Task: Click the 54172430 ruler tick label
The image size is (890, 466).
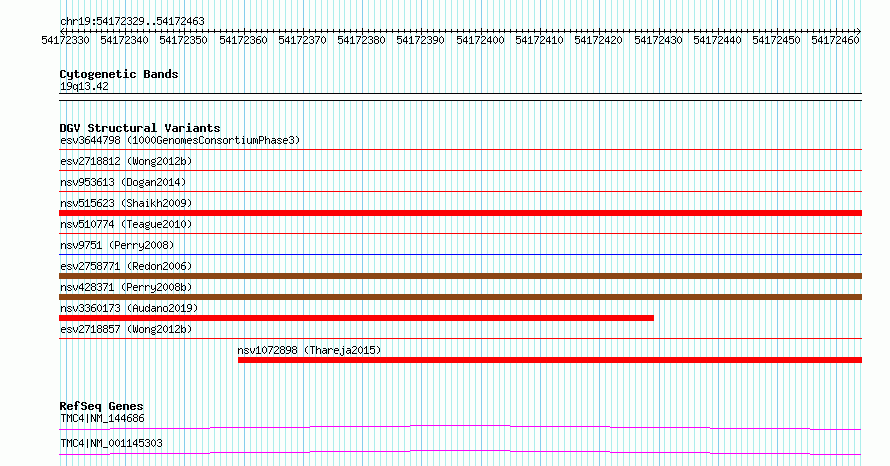Action: coord(658,40)
